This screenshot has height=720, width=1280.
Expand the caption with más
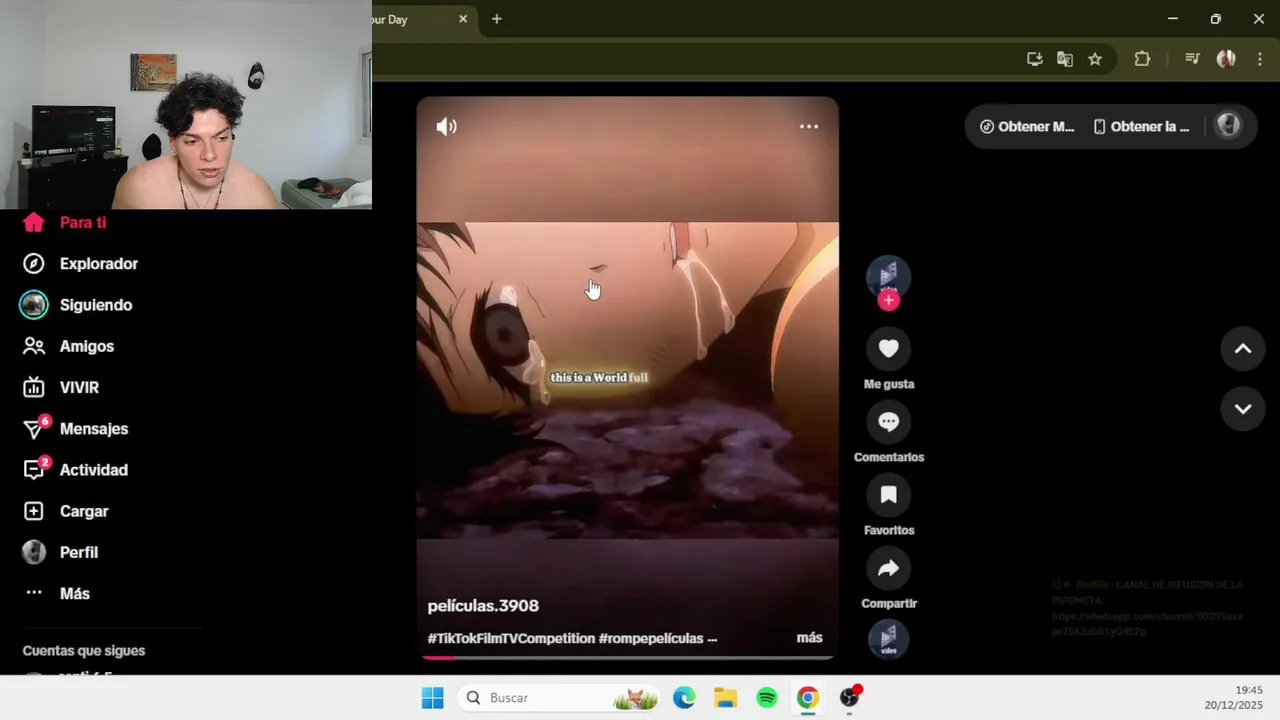(x=809, y=638)
